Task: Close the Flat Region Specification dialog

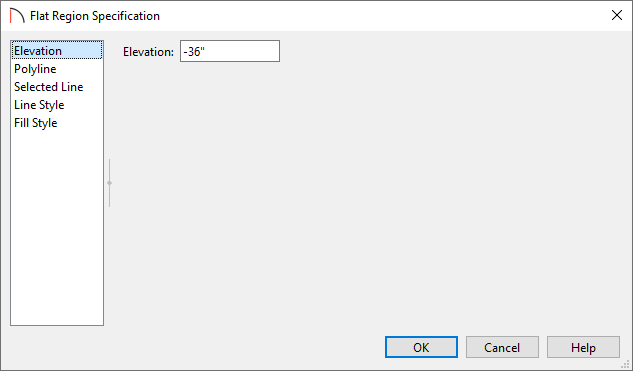Action: (x=616, y=15)
